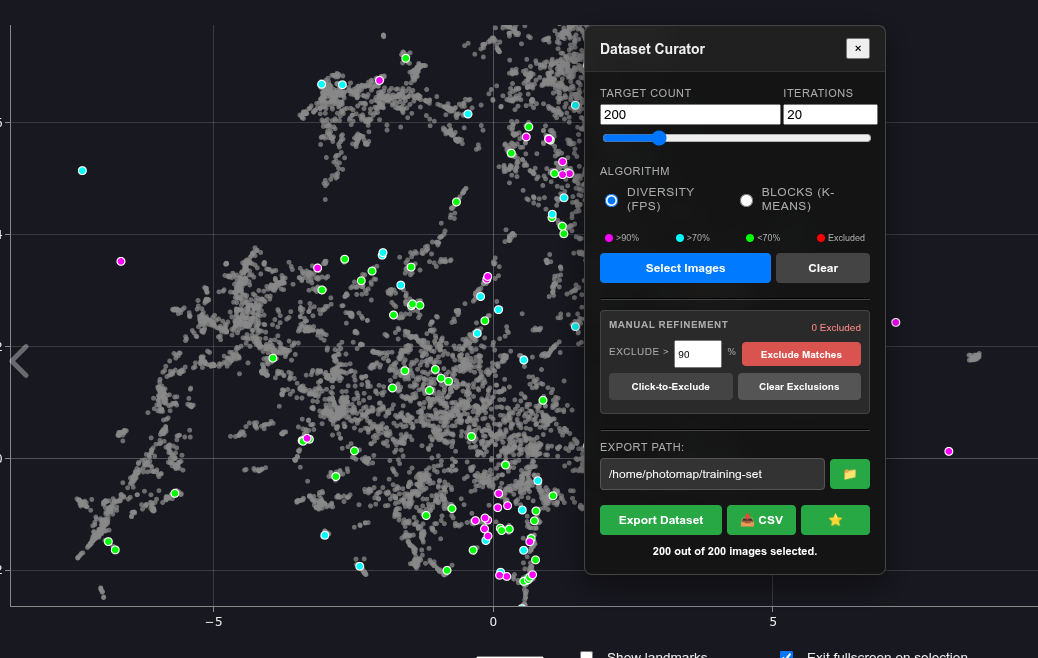Toggle Exit fullscreen on selection checkbox
Image resolution: width=1038 pixels, height=658 pixels.
[x=786, y=655]
